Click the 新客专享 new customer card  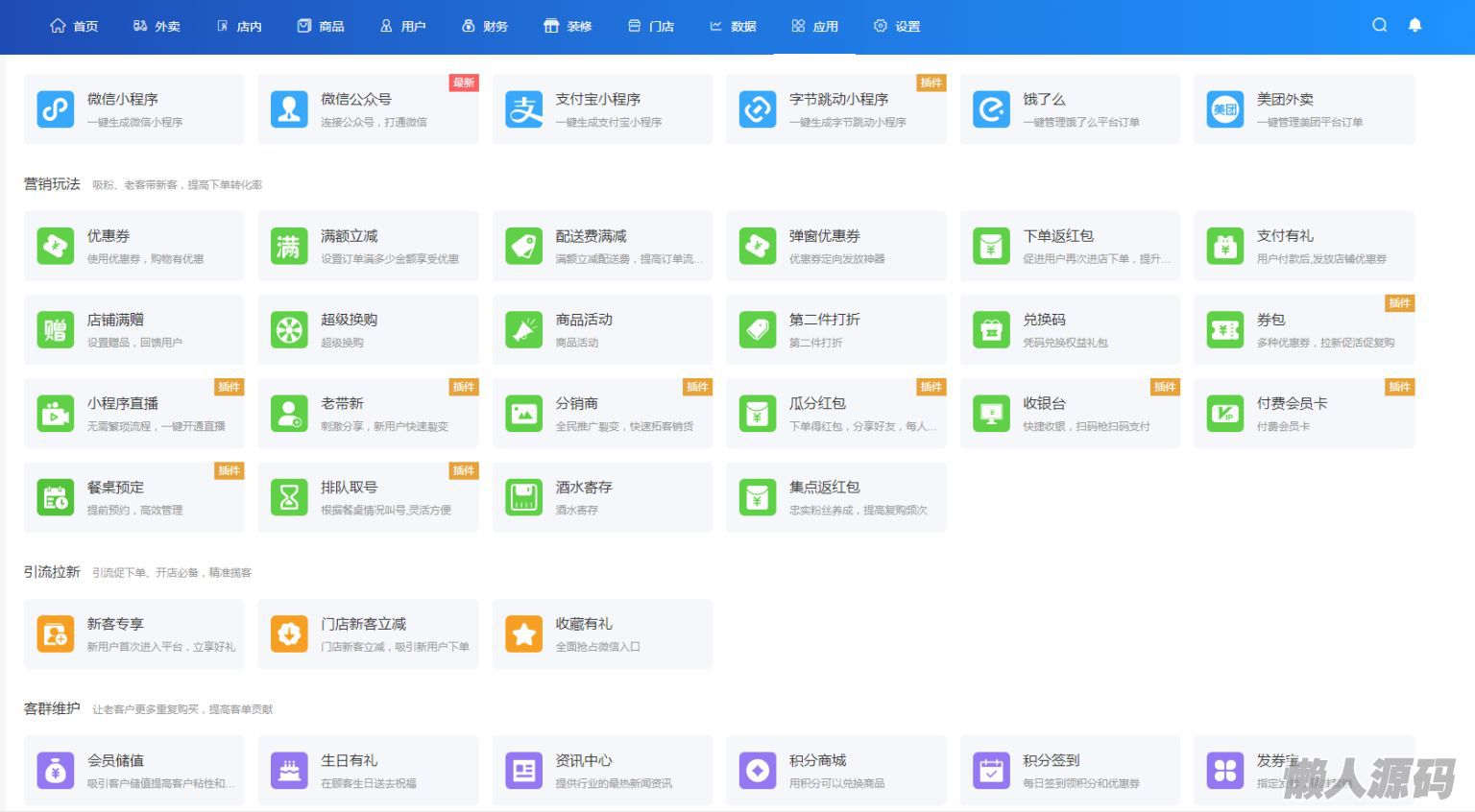(133, 633)
